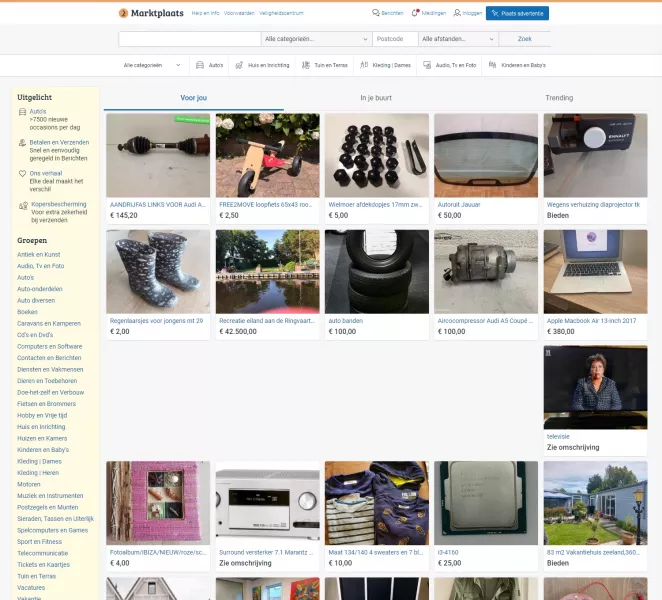Open Kleding | Heren group link
This screenshot has height=600, width=662.
click(38, 473)
